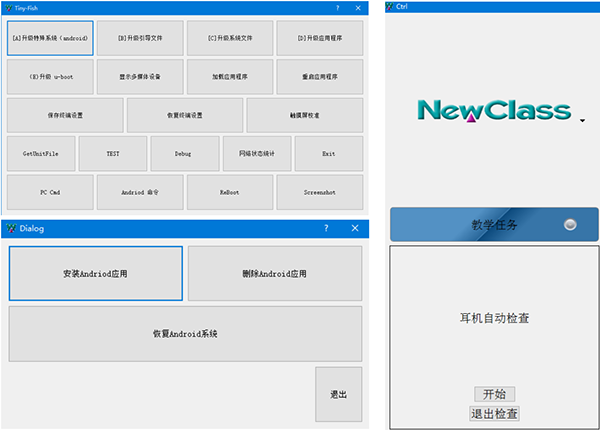Click 显示多媒体设备 button
600x430 pixels.
coord(139,76)
